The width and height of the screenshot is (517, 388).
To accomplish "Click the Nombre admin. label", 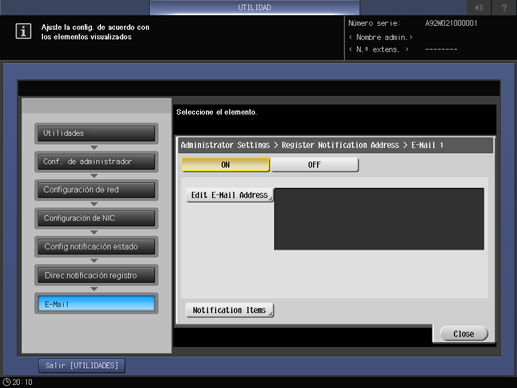I will 381,37.
